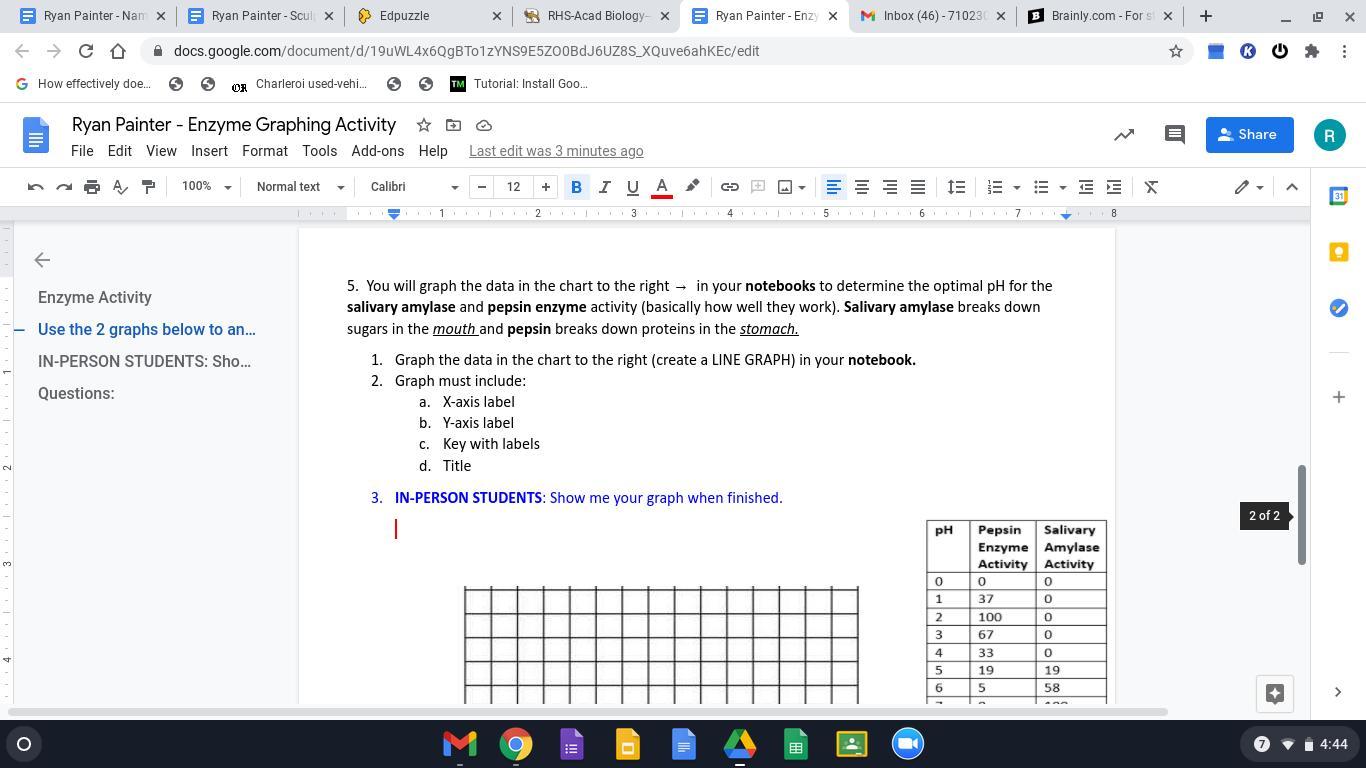Viewport: 1366px width, 768px height.
Task: Open the last edit version history link
Action: [556, 151]
